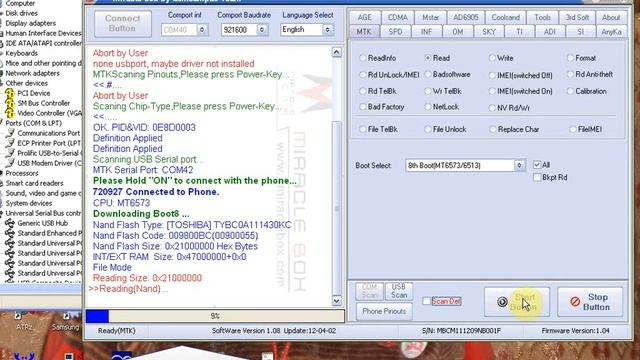The width and height of the screenshot is (640, 360).
Task: Select the NetLock option
Action: 428,107
